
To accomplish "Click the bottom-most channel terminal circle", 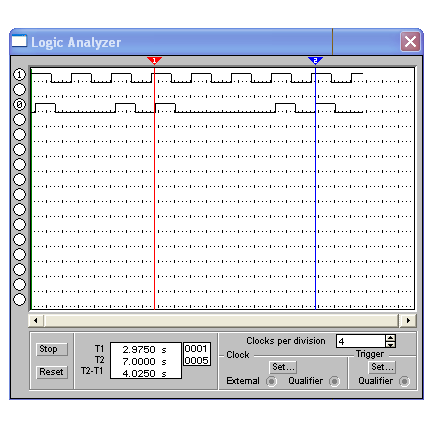I will point(19,299).
